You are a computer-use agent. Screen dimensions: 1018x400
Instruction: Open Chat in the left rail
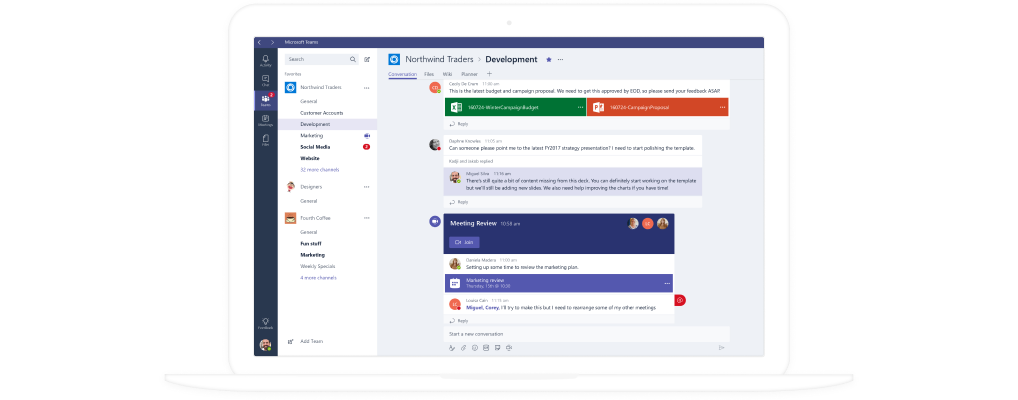[266, 80]
